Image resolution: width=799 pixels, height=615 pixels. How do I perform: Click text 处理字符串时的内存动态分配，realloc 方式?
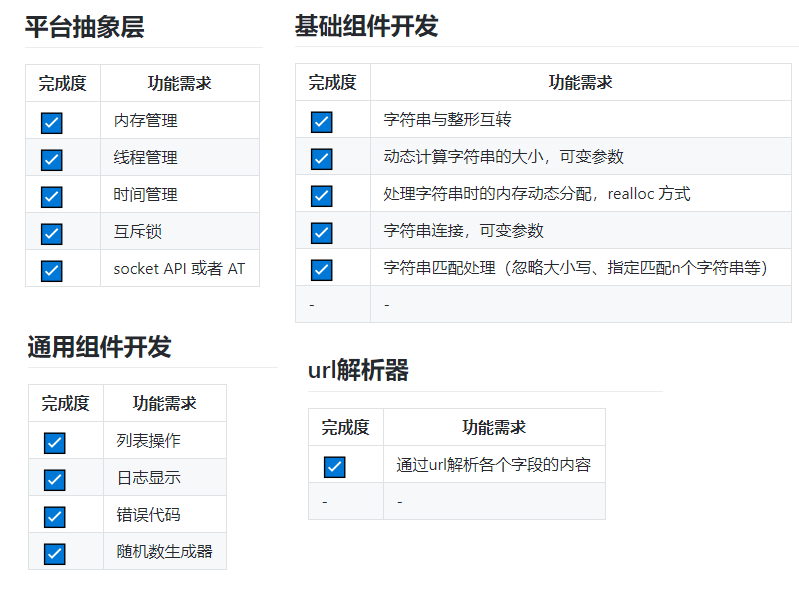point(537,194)
